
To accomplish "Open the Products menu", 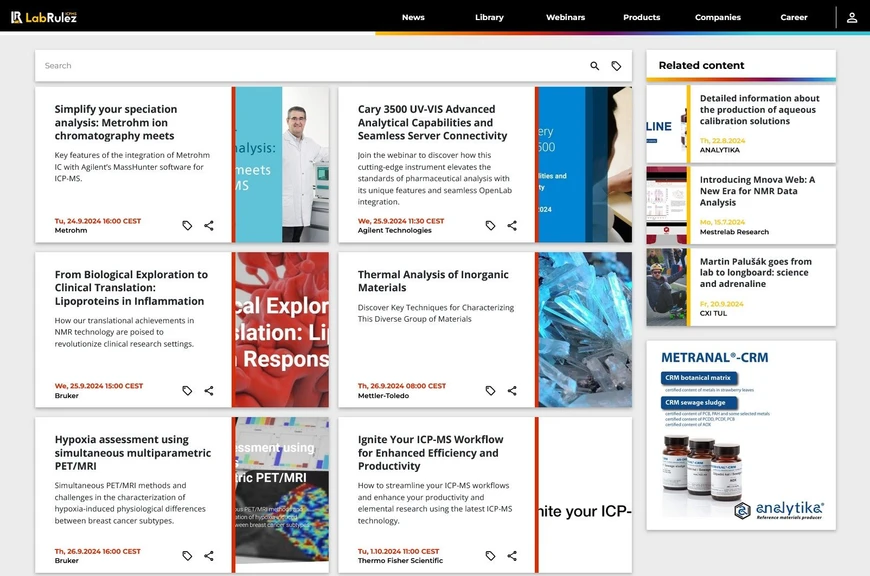I will tap(641, 17).
